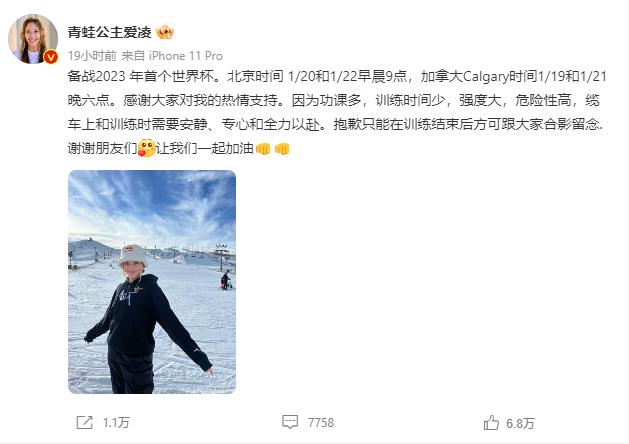Click the crown membership badge icon
The height and width of the screenshot is (444, 629).
click(165, 32)
